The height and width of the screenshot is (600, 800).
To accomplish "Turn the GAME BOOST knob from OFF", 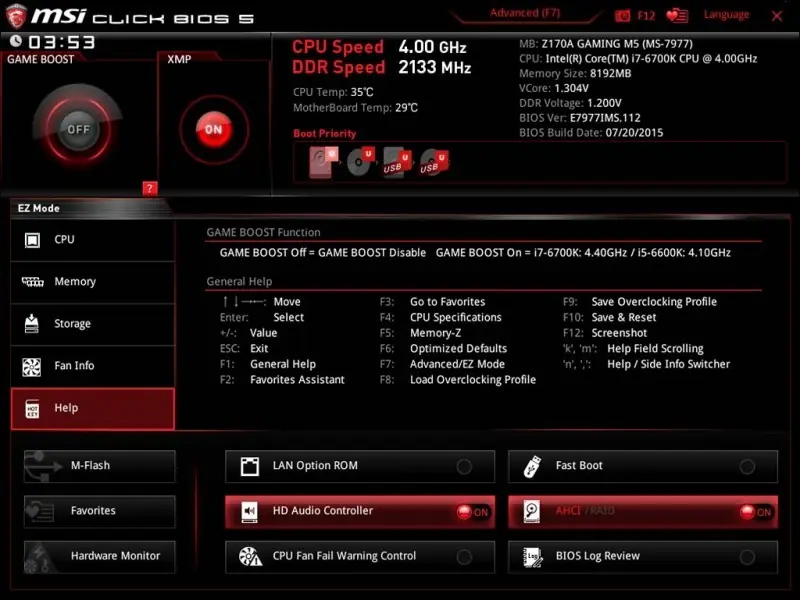I will (x=78, y=129).
